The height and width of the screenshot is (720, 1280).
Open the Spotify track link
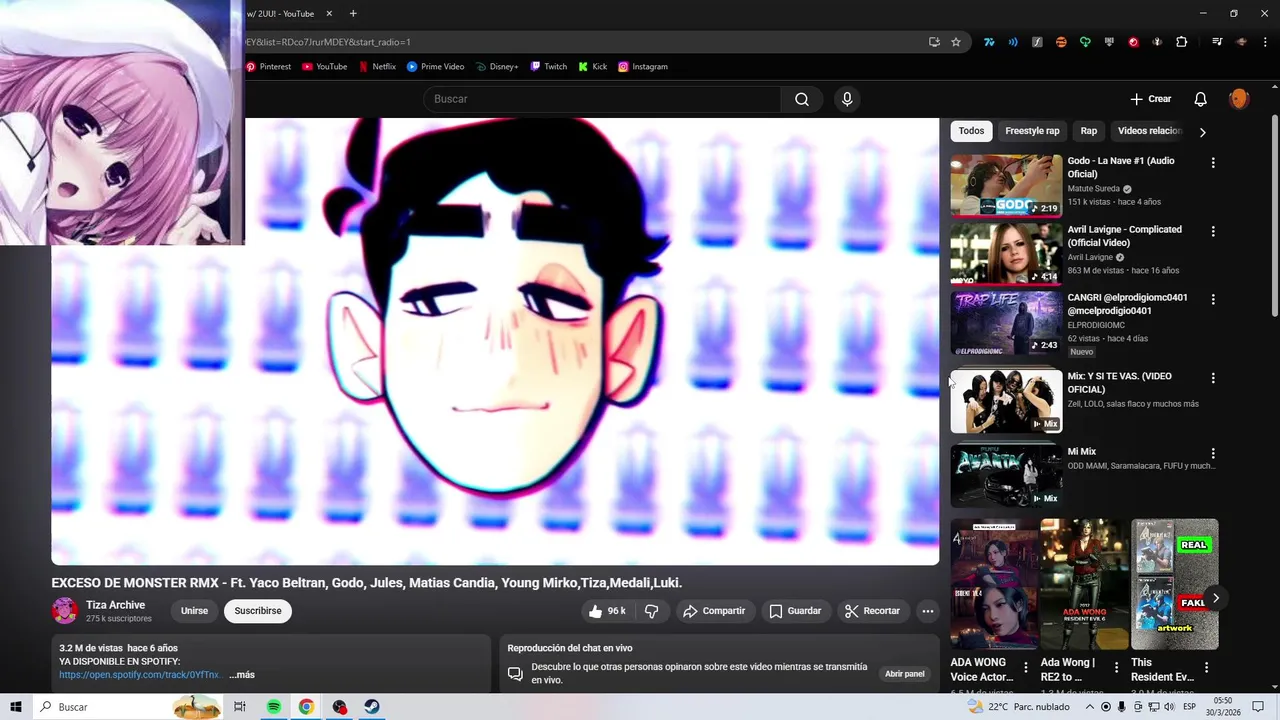tap(139, 675)
